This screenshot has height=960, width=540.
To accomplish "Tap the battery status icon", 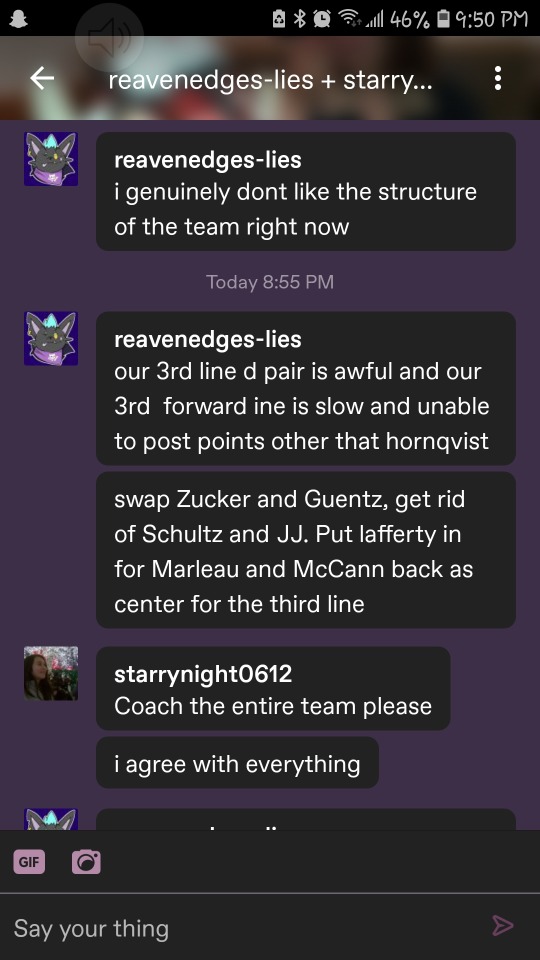I will click(443, 20).
